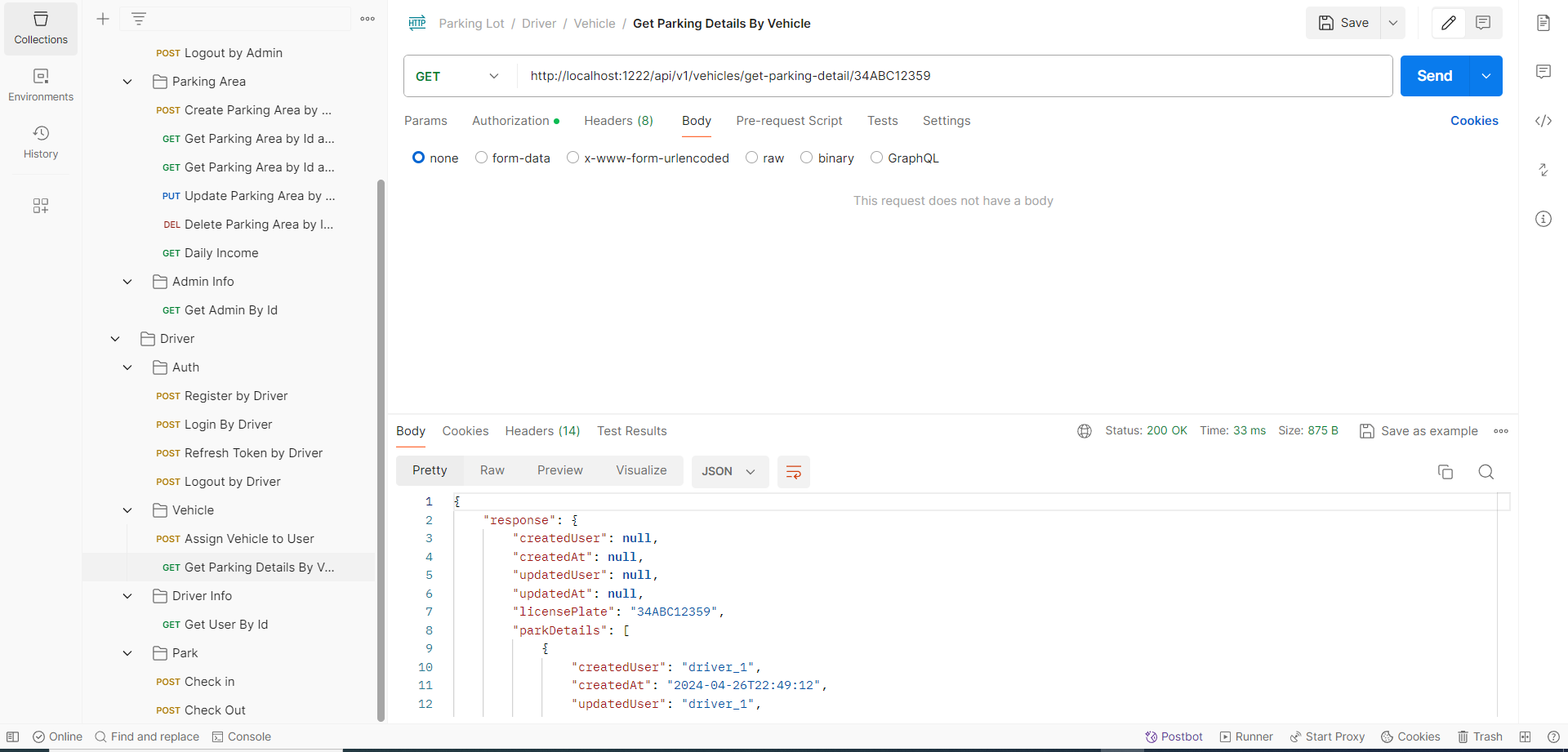Click the pencil edit icon
Viewport: 1568px width, 752px height.
coord(1449,23)
